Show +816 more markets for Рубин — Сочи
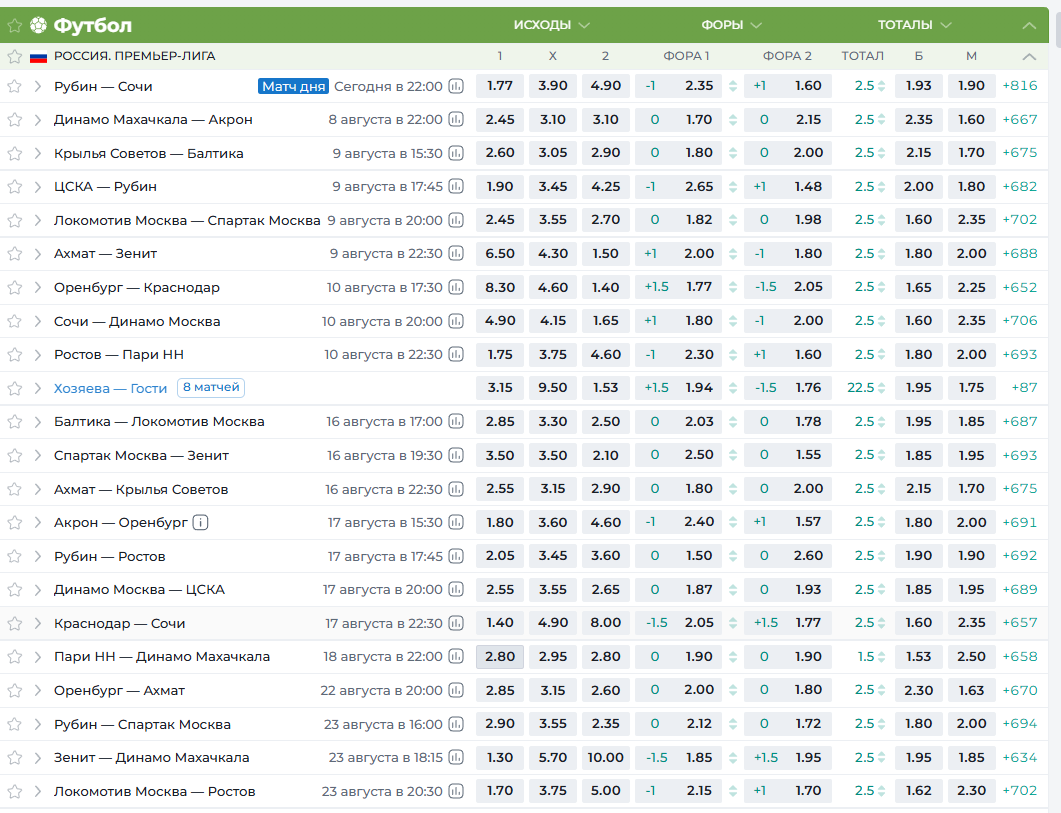The width and height of the screenshot is (1061, 813). (x=1020, y=86)
